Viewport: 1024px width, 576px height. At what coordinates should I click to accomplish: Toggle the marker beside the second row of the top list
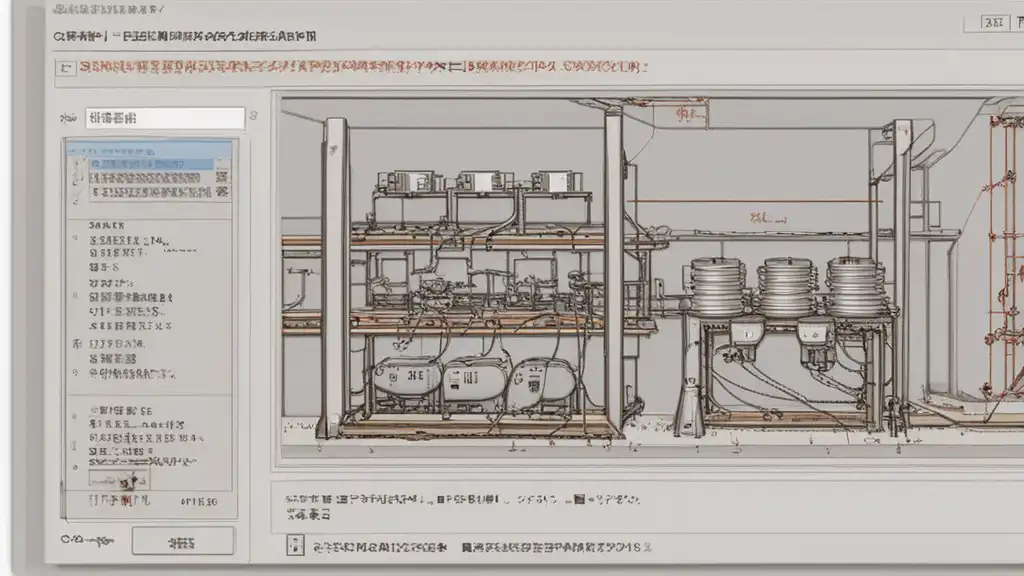click(75, 177)
